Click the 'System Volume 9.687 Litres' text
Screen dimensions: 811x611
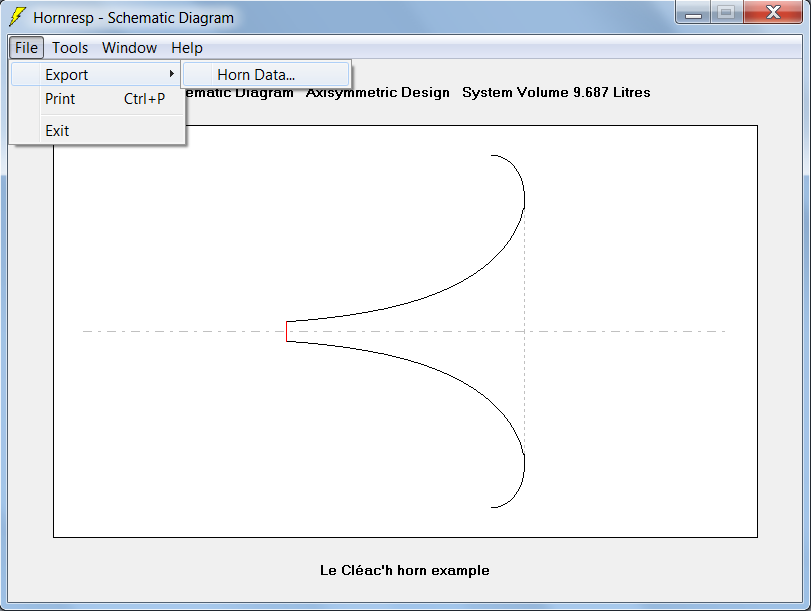556,92
